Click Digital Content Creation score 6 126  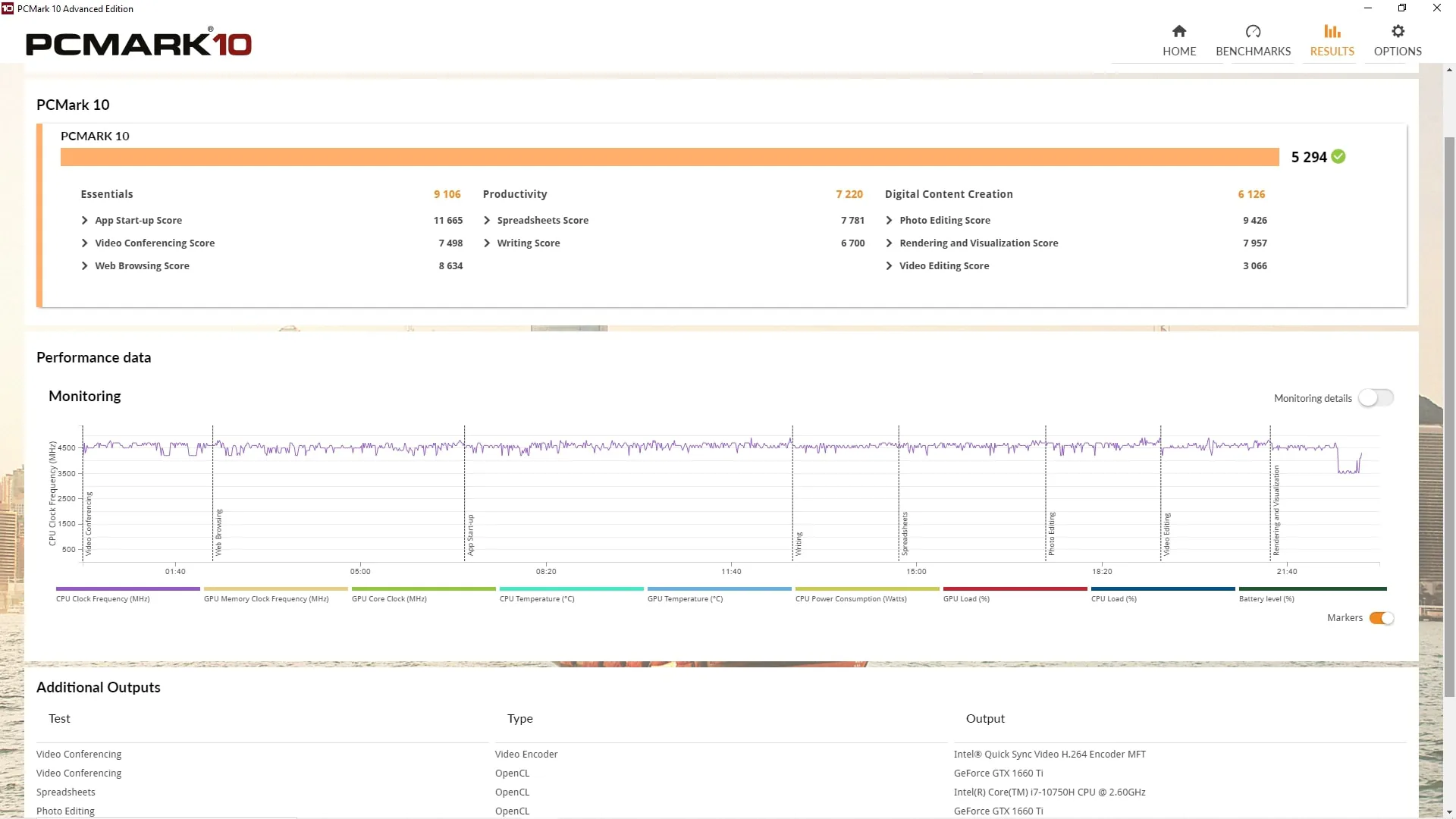click(1251, 194)
